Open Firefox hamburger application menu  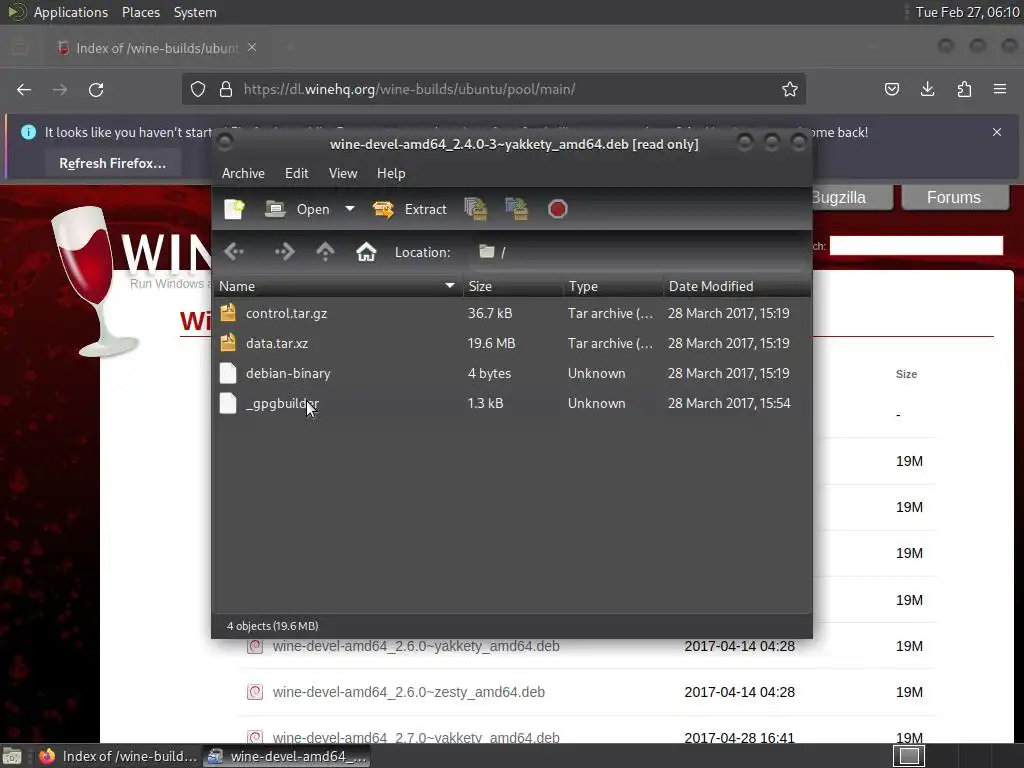tap(1000, 89)
